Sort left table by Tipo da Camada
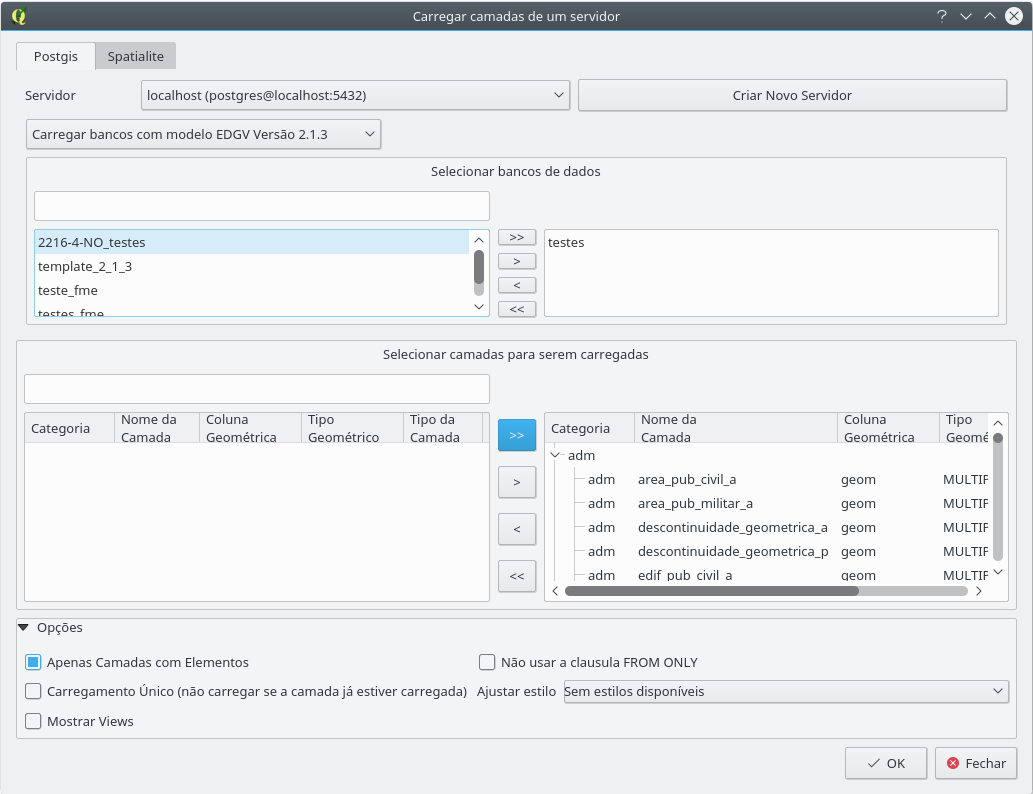The image size is (1033, 794). pyautogui.click(x=443, y=428)
